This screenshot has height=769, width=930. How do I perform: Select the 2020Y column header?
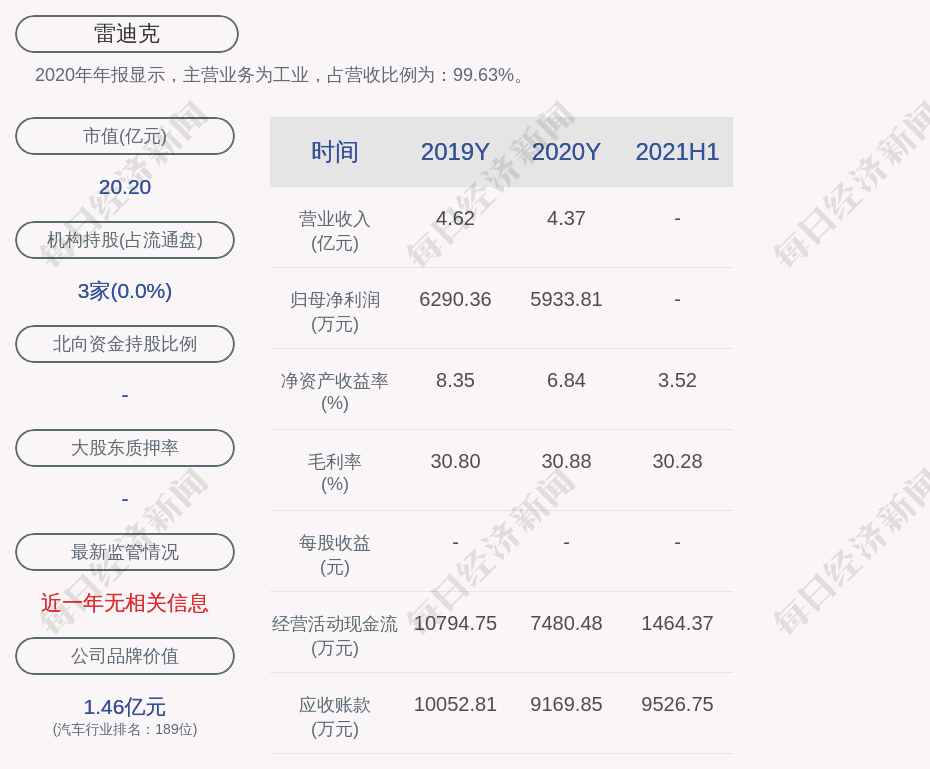(566, 152)
